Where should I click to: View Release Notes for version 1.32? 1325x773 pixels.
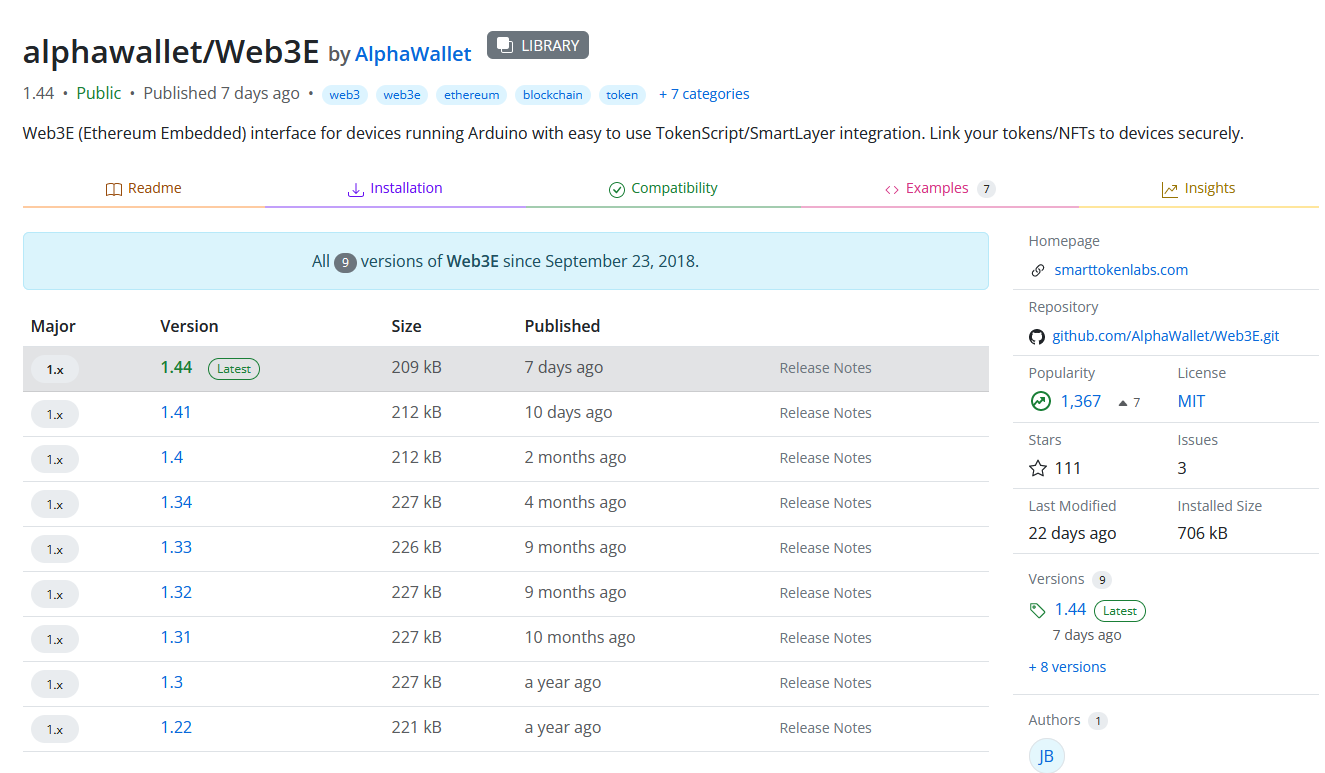pyautogui.click(x=826, y=593)
